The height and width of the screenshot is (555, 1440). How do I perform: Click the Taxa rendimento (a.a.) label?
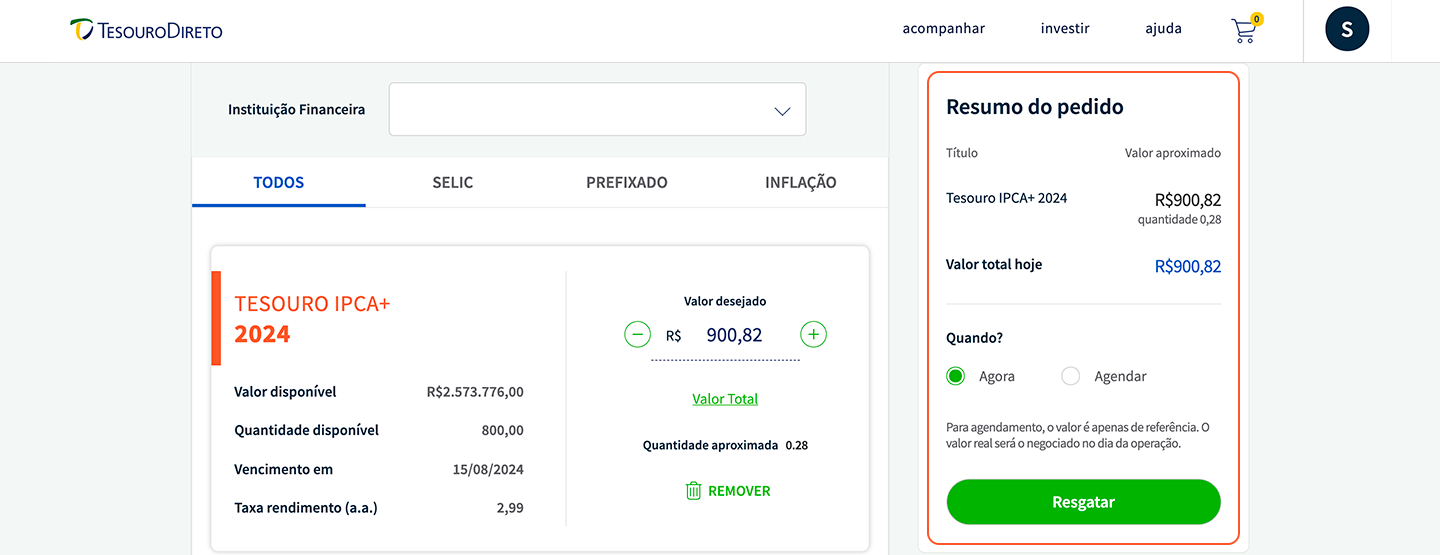point(308,508)
